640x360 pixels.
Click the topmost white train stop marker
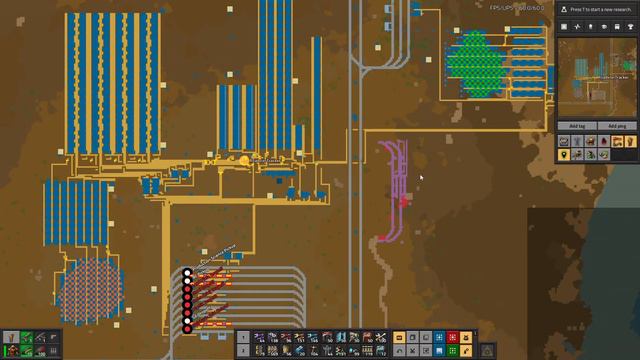tap(187, 273)
